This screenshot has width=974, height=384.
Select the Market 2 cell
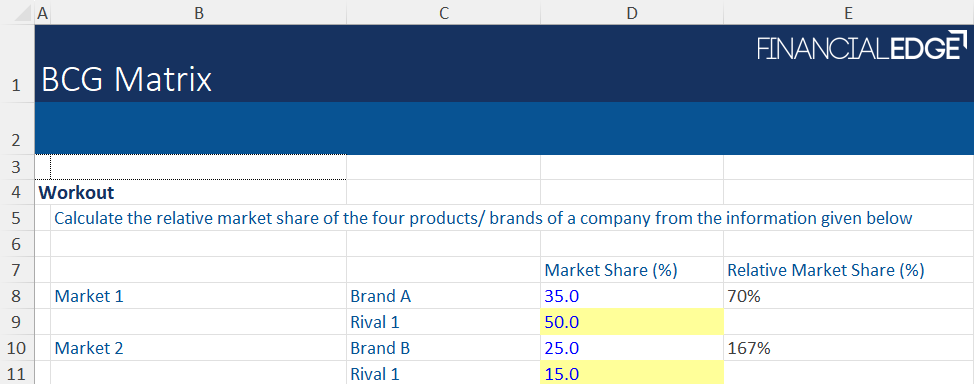(199, 348)
